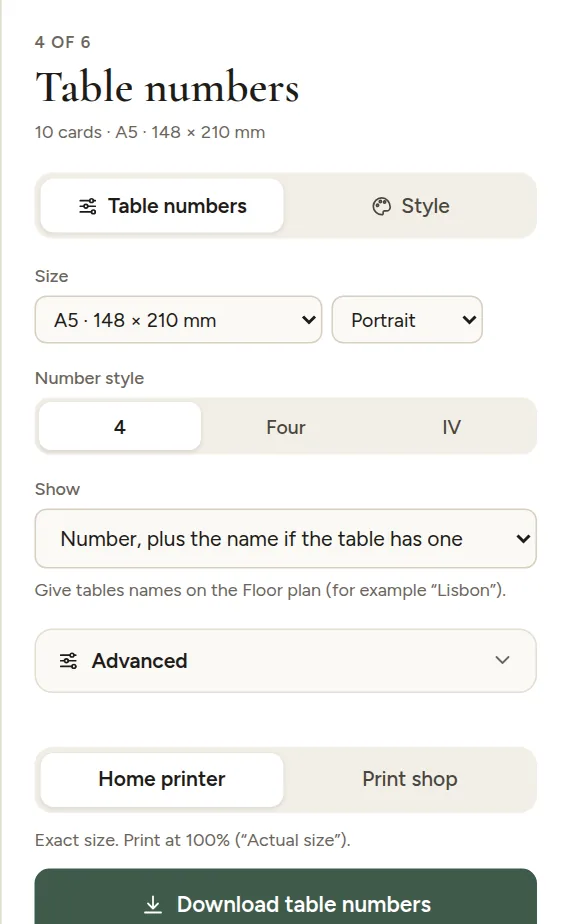Click the 'Size' field label
The height and width of the screenshot is (924, 570).
(51, 276)
